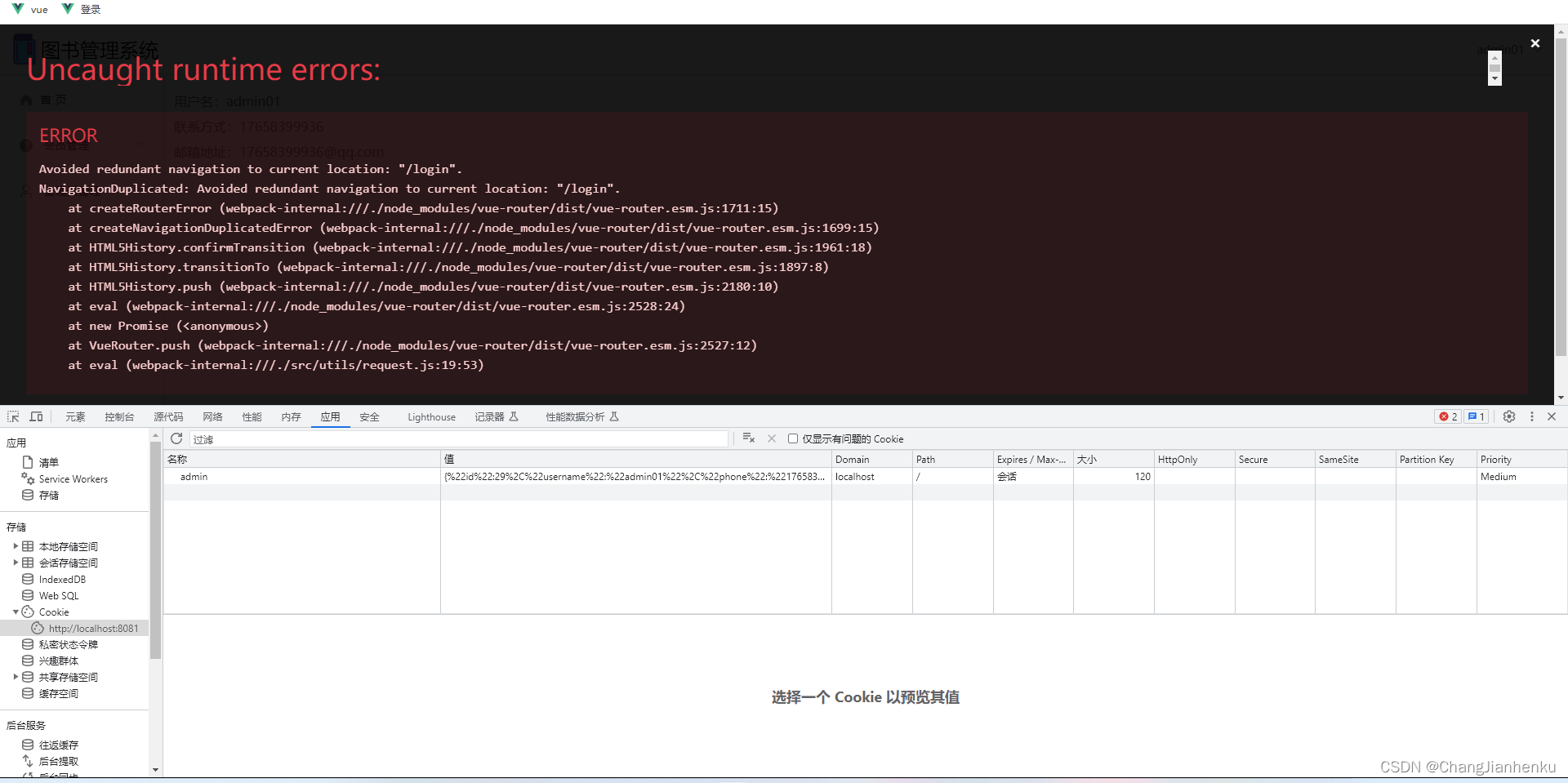Select 后台提取 under 后台服务
Image resolution: width=1568 pixels, height=783 pixels.
pos(59,761)
